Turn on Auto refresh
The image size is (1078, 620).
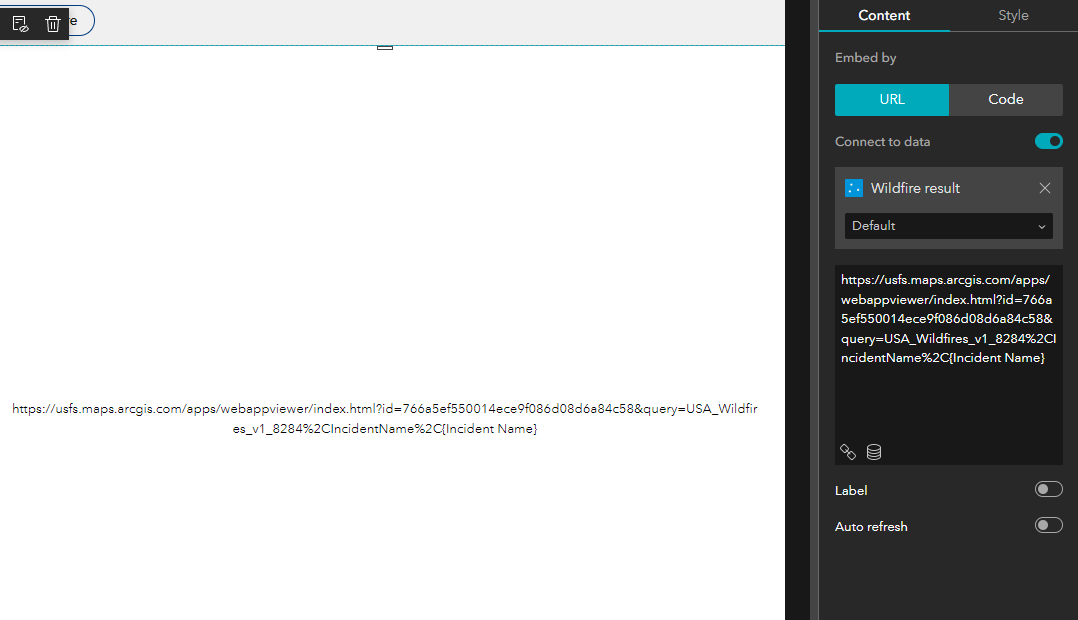1048,525
